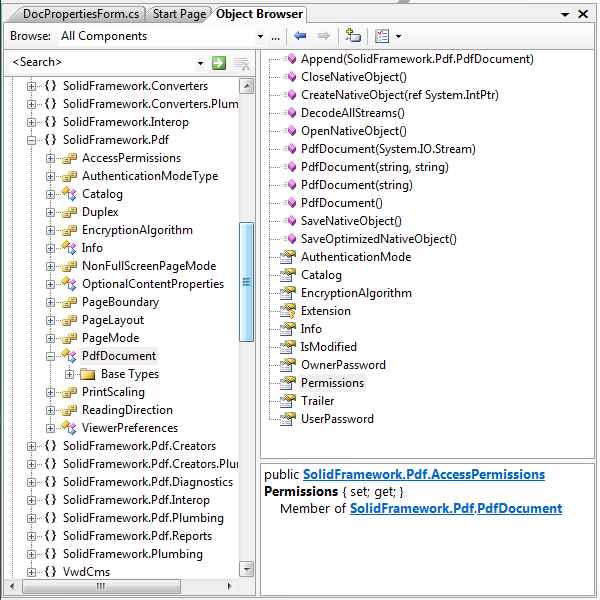Click the method icon beside DecodeAllStreams()
The height and width of the screenshot is (600, 600).
coord(290,112)
